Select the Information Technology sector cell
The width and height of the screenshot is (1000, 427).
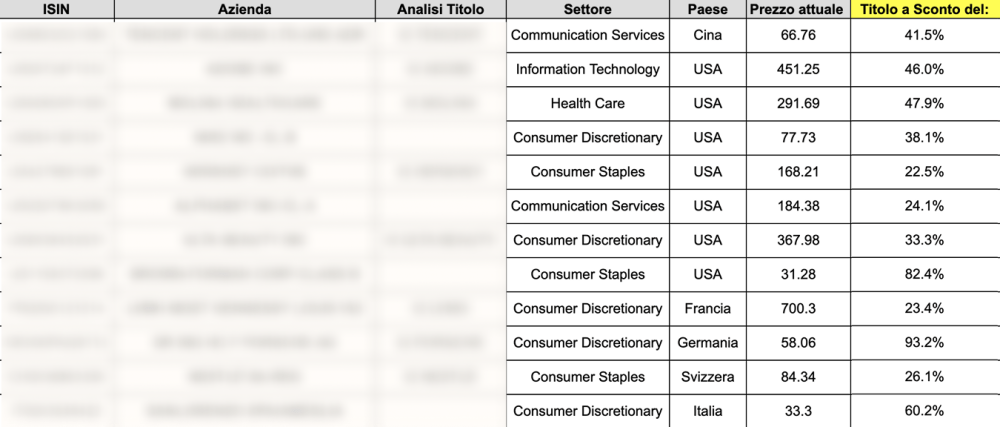(587, 69)
